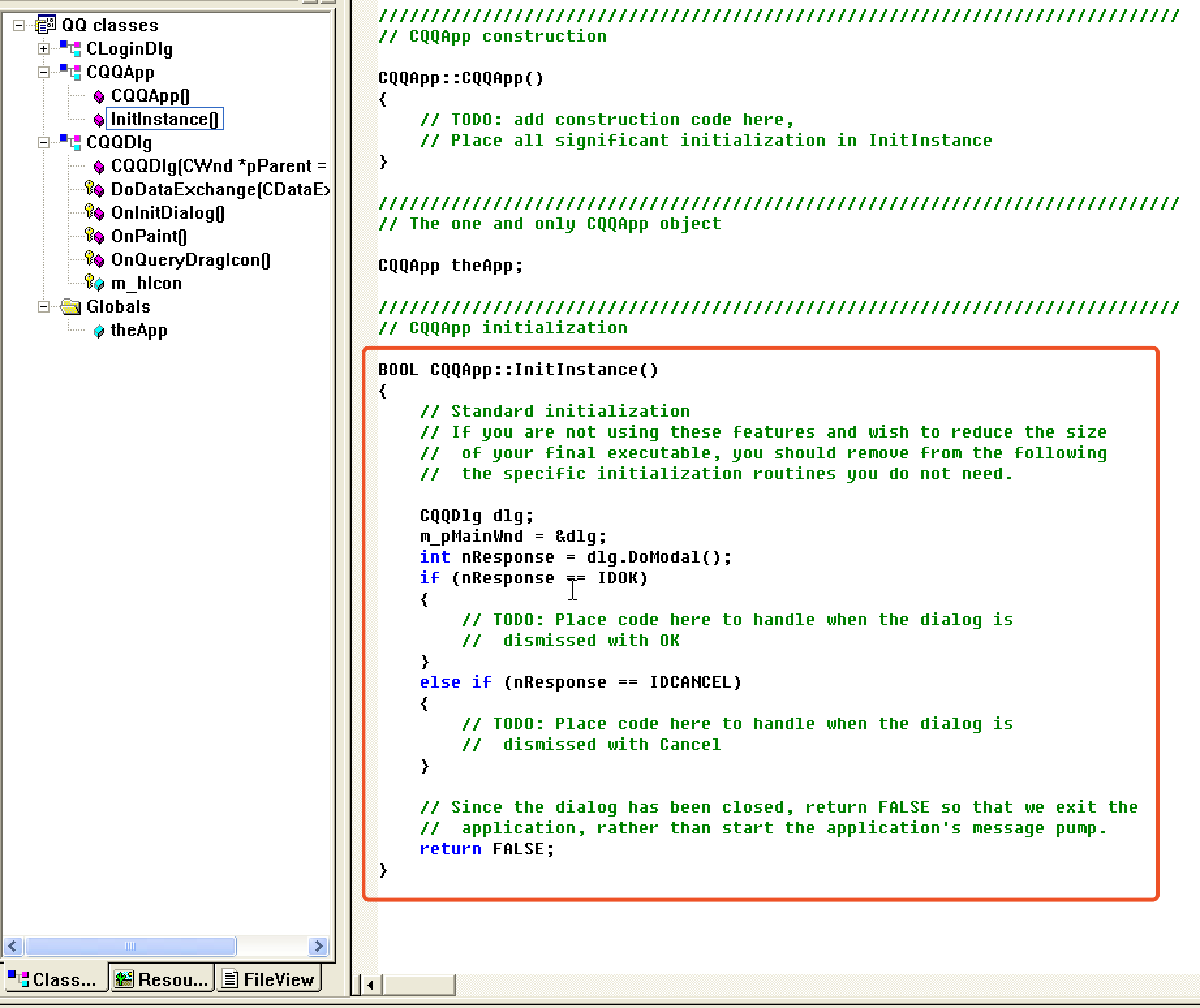Click the Globals folder icon

point(70,306)
